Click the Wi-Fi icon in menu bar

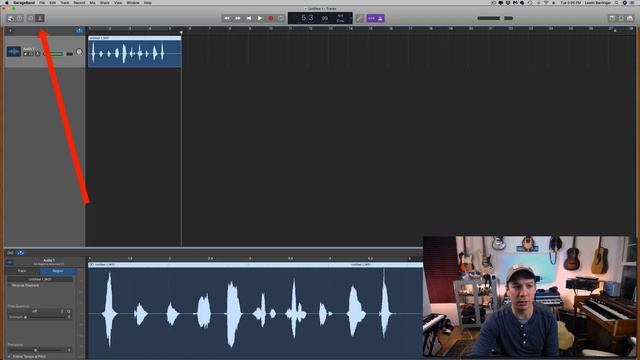(546, 3)
